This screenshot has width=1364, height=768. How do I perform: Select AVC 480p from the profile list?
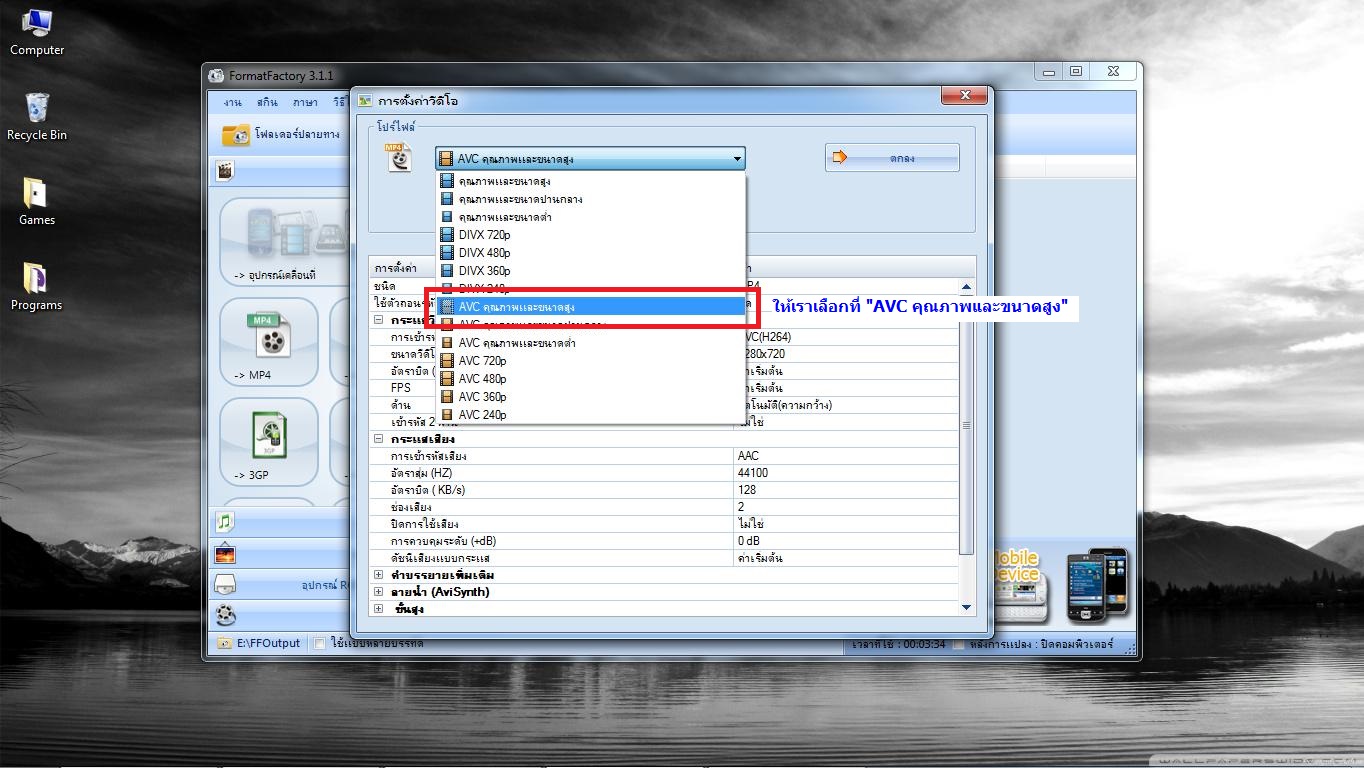point(591,379)
